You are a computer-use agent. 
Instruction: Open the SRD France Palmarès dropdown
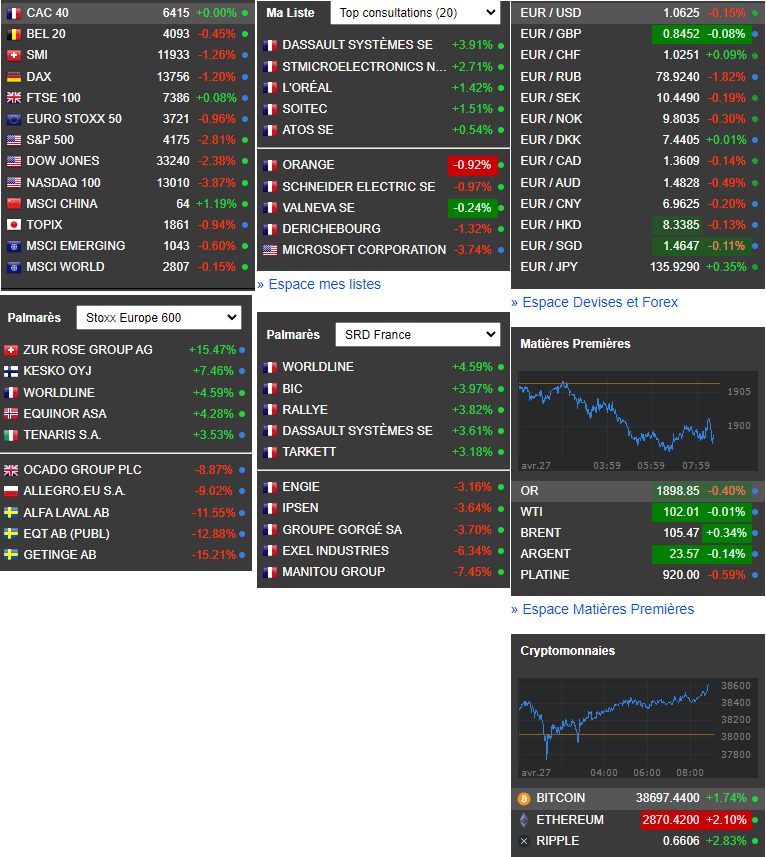[x=418, y=334]
